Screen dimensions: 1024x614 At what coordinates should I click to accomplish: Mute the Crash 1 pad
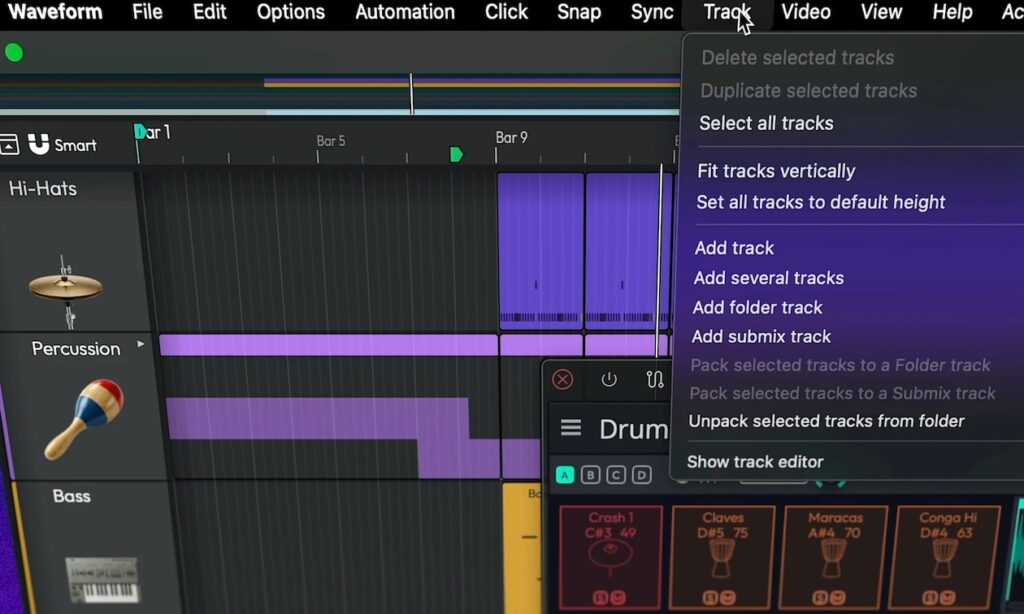click(x=617, y=597)
